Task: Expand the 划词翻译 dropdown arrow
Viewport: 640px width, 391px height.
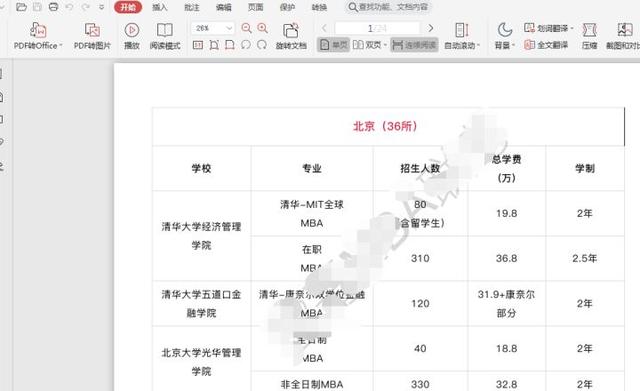Action: click(572, 28)
